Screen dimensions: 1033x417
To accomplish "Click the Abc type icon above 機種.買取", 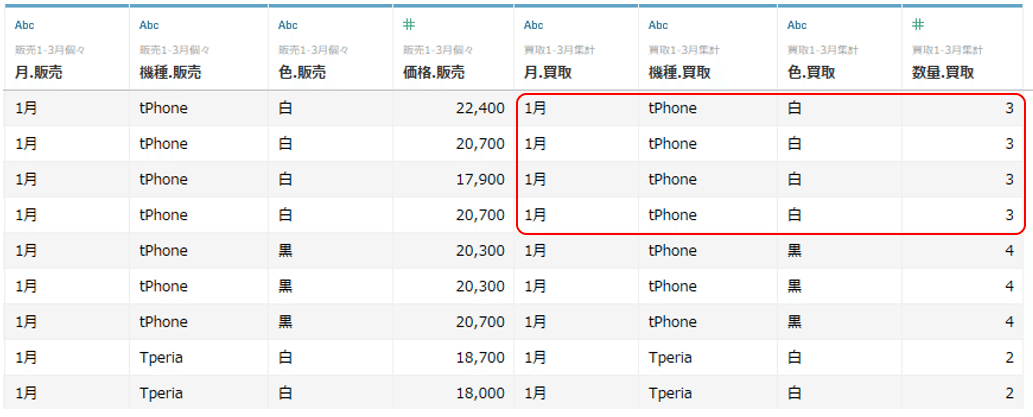I will 658,26.
